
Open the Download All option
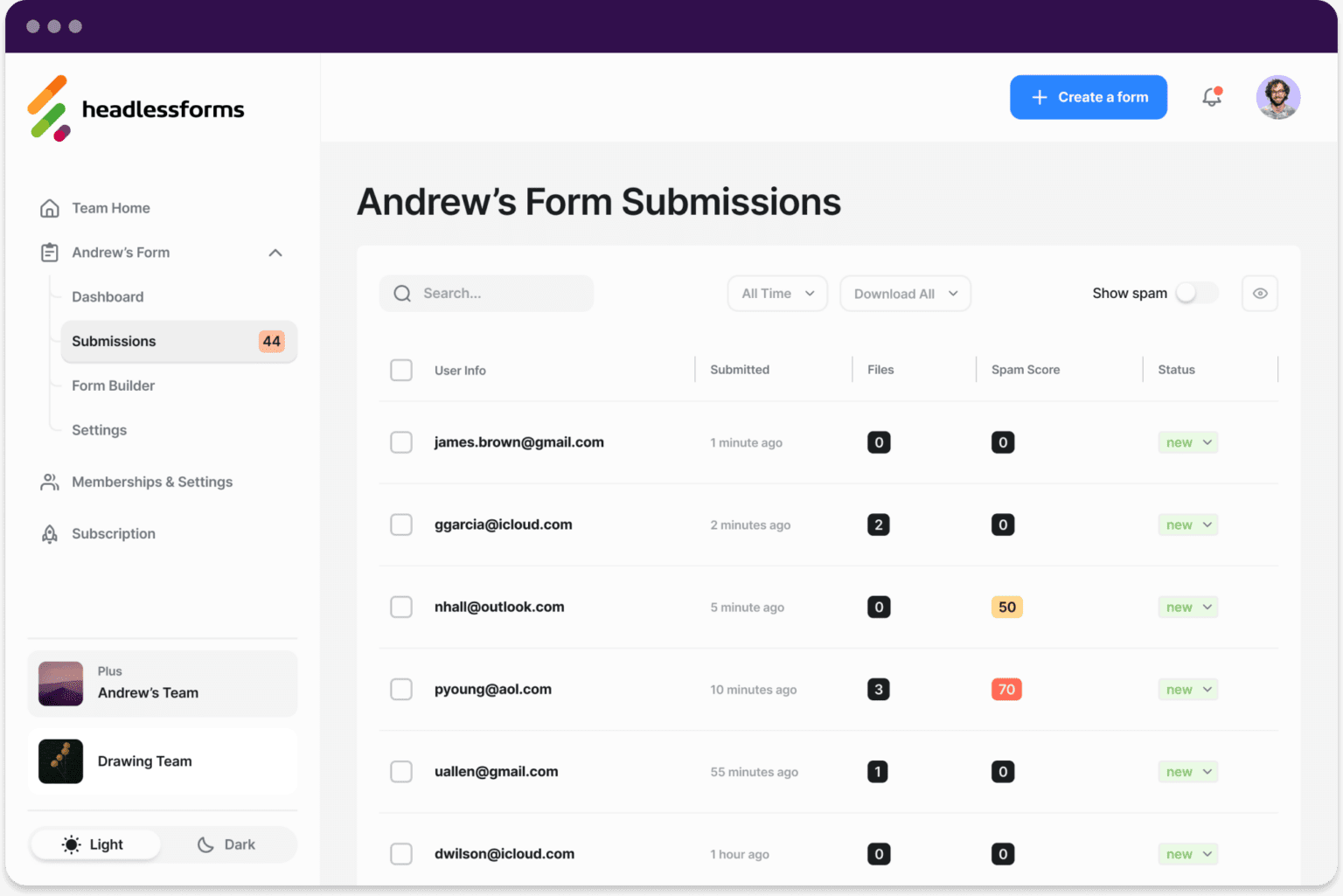(904, 293)
